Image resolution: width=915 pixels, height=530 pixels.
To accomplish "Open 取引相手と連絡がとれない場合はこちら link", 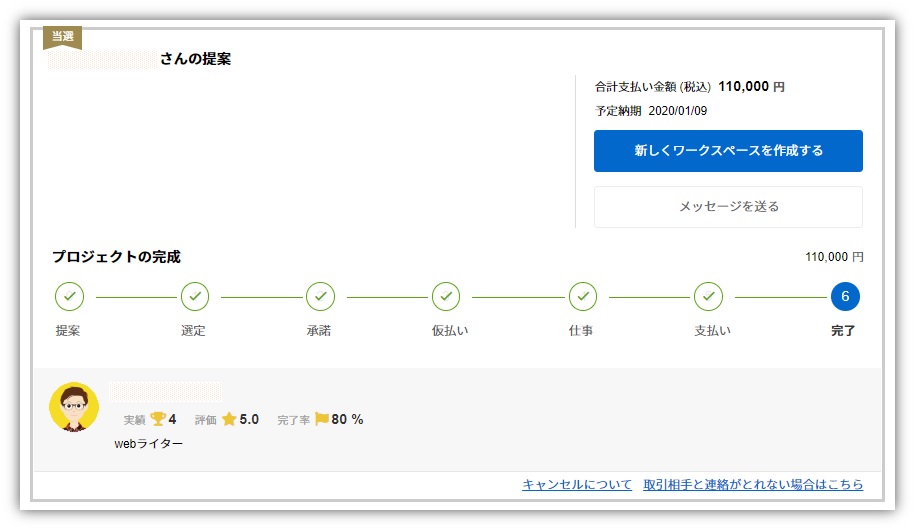I will (753, 484).
